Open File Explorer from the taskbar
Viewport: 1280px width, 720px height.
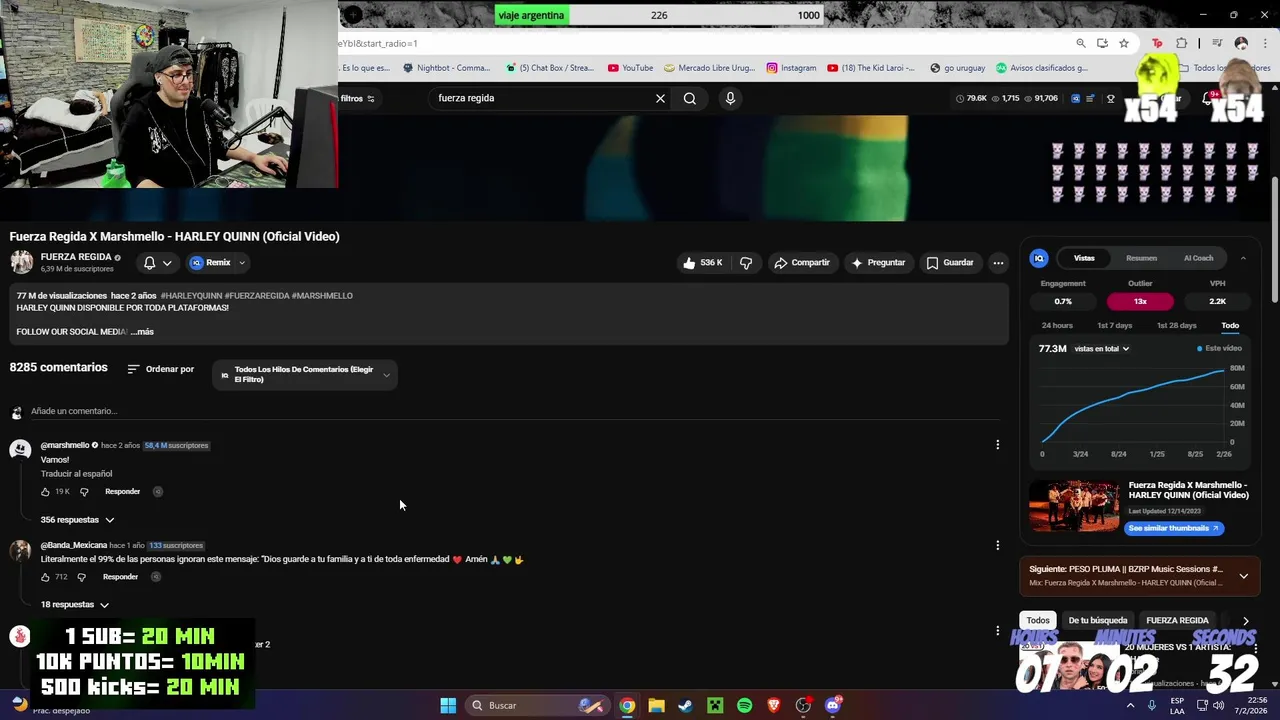(656, 705)
